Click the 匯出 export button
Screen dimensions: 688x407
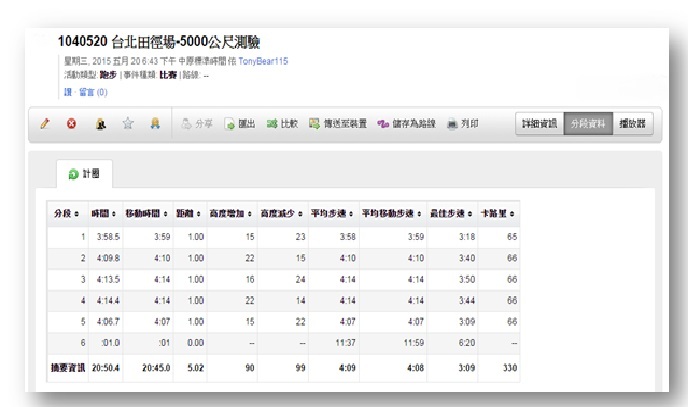[240, 124]
